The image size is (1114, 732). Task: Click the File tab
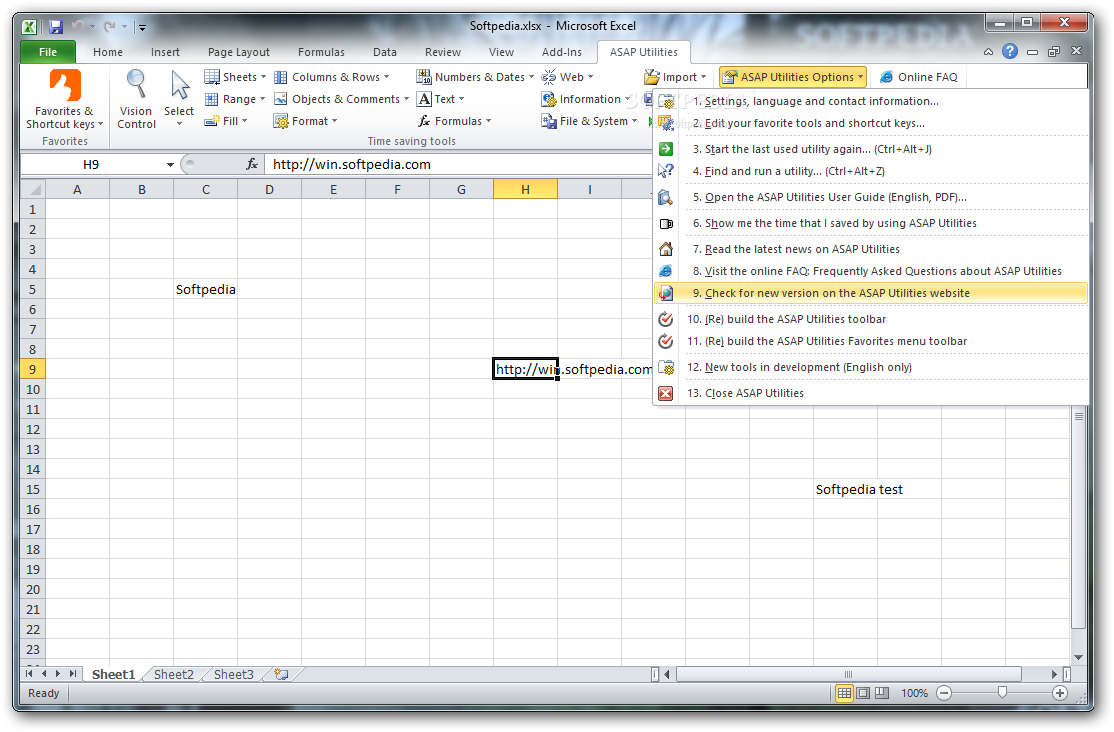tap(48, 52)
